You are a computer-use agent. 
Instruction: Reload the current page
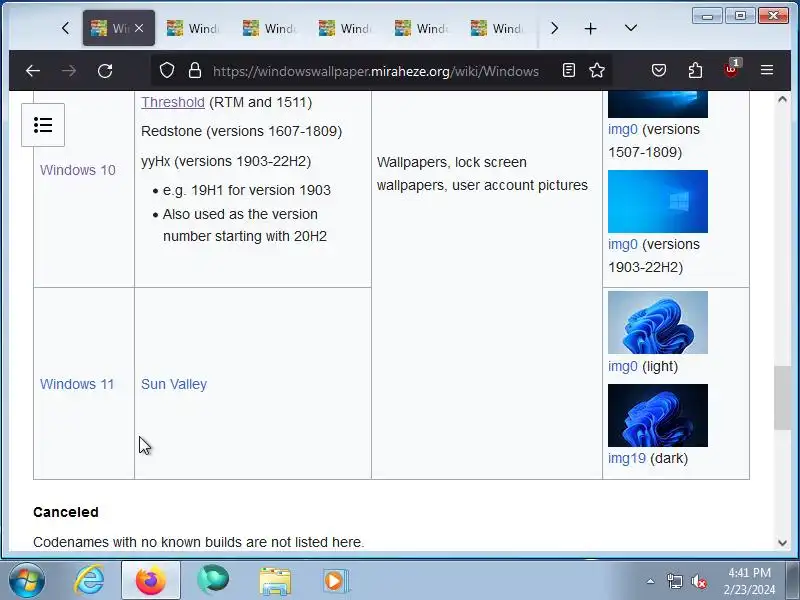tap(105, 71)
